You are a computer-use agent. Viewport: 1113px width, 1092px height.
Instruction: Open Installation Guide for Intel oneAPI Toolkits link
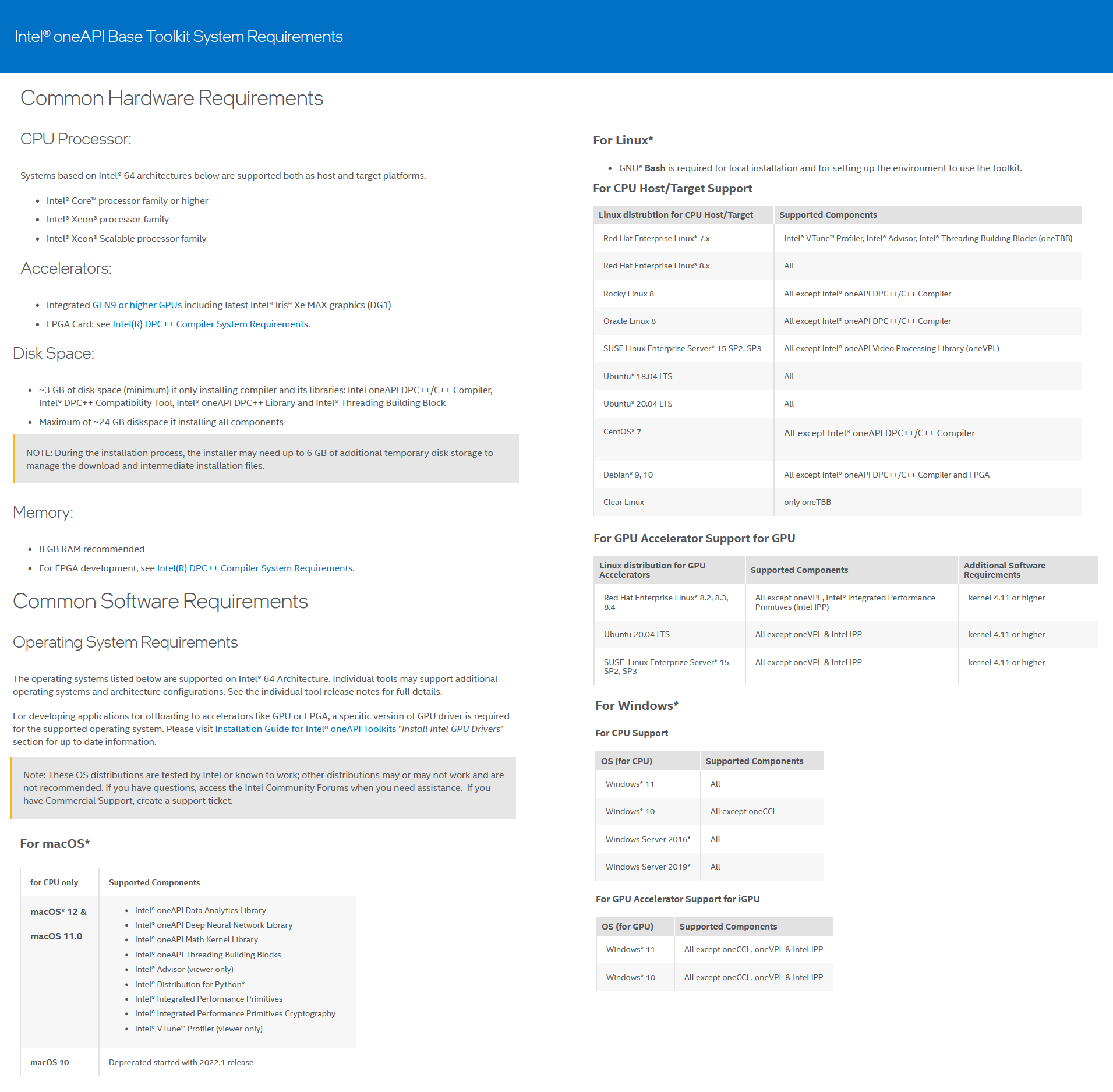[x=306, y=729]
